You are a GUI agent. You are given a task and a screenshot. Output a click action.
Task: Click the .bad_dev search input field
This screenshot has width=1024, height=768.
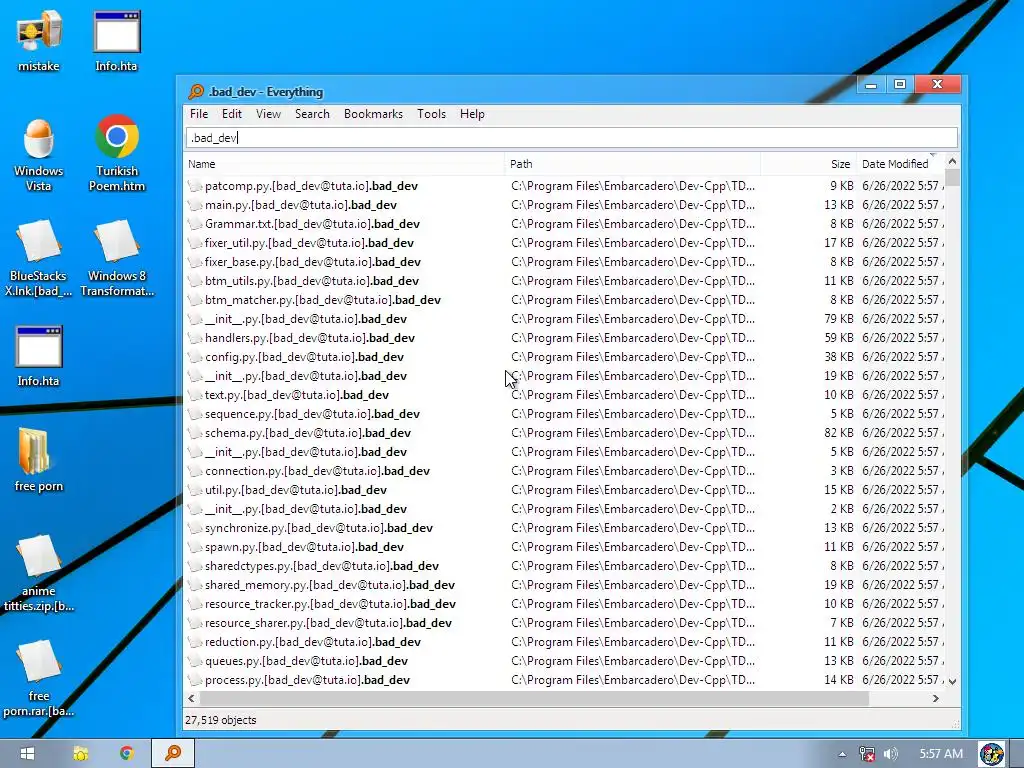pos(572,138)
